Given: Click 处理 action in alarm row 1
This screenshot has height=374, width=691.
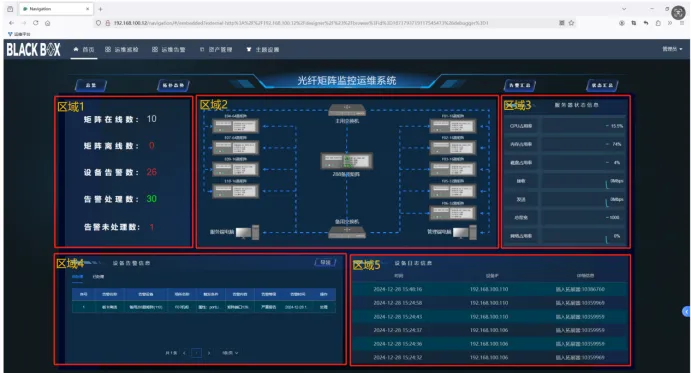Looking at the screenshot, I should pos(323,307).
